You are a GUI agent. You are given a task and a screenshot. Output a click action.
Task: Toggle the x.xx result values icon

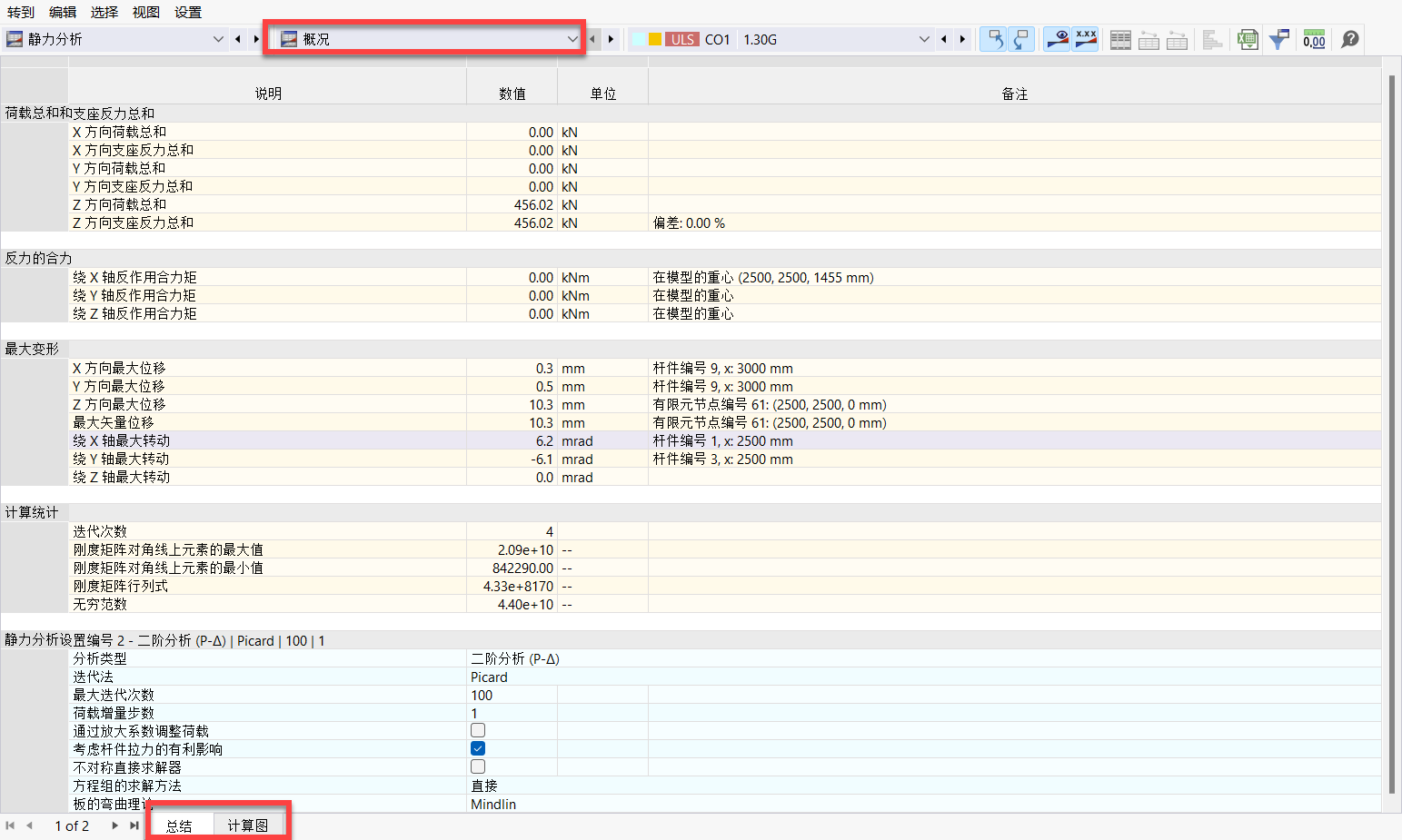(1085, 39)
